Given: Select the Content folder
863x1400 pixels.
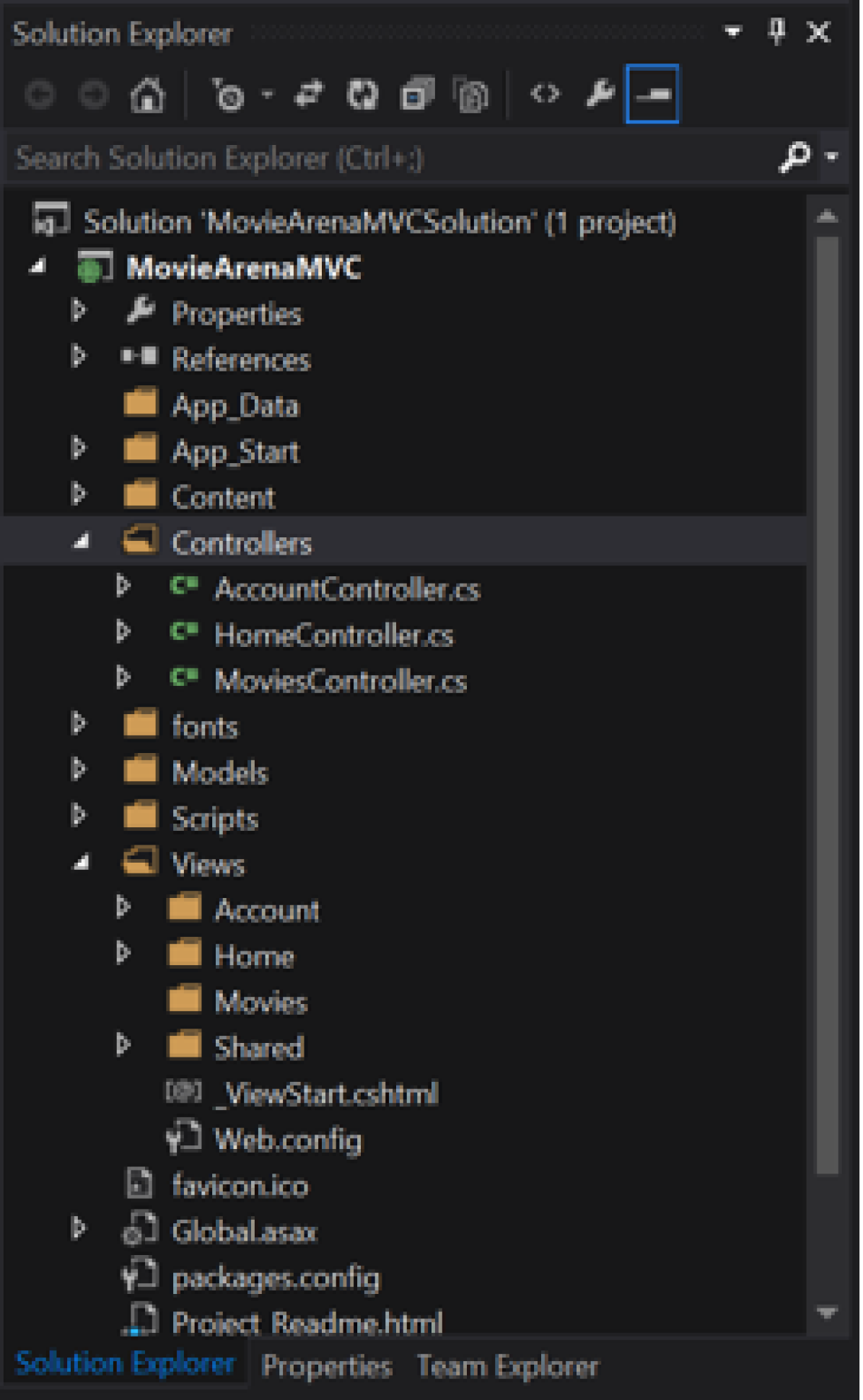Looking at the screenshot, I should 224,497.
